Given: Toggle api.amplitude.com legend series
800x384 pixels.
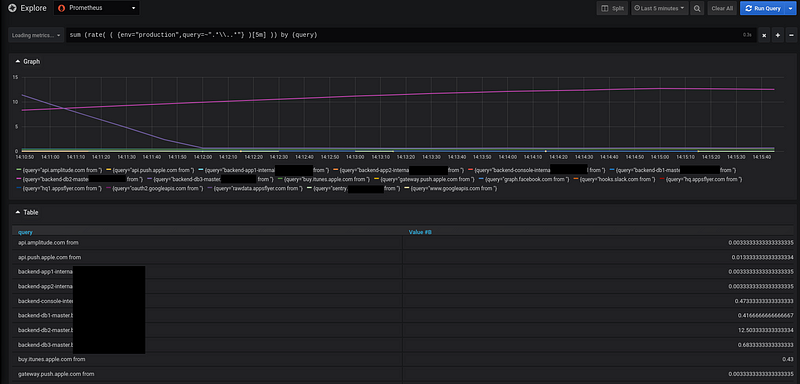Looking at the screenshot, I should click(59, 169).
